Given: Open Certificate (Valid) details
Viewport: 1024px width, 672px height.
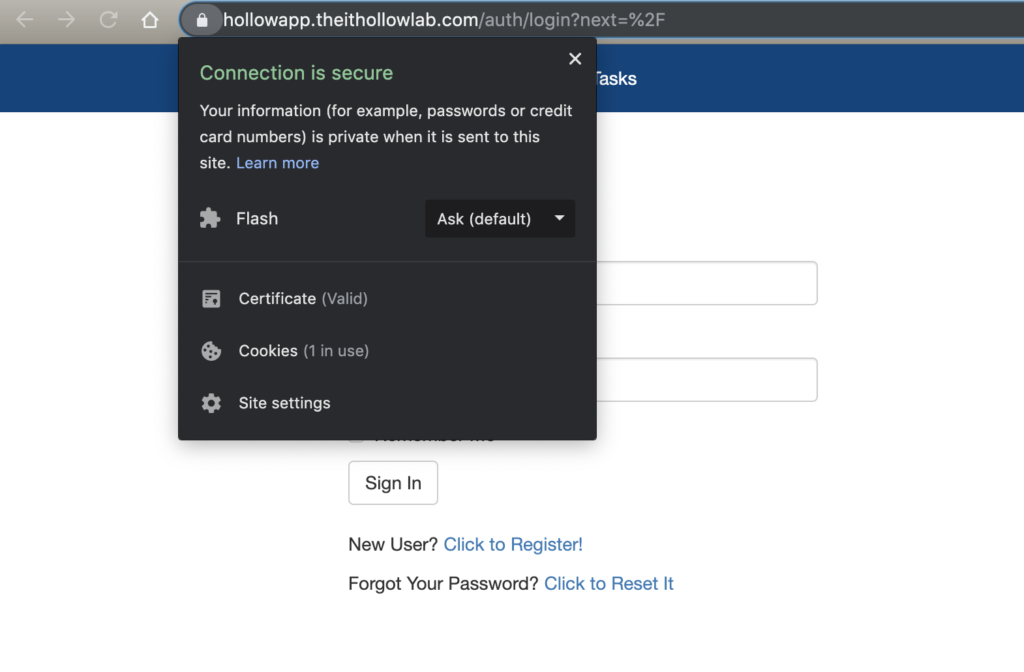Looking at the screenshot, I should pos(303,298).
